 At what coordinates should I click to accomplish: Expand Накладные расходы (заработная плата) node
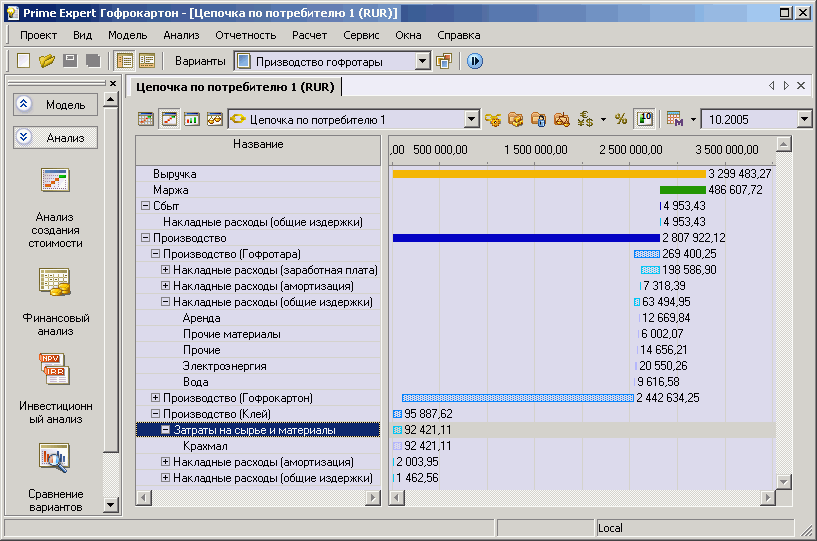tap(165, 269)
